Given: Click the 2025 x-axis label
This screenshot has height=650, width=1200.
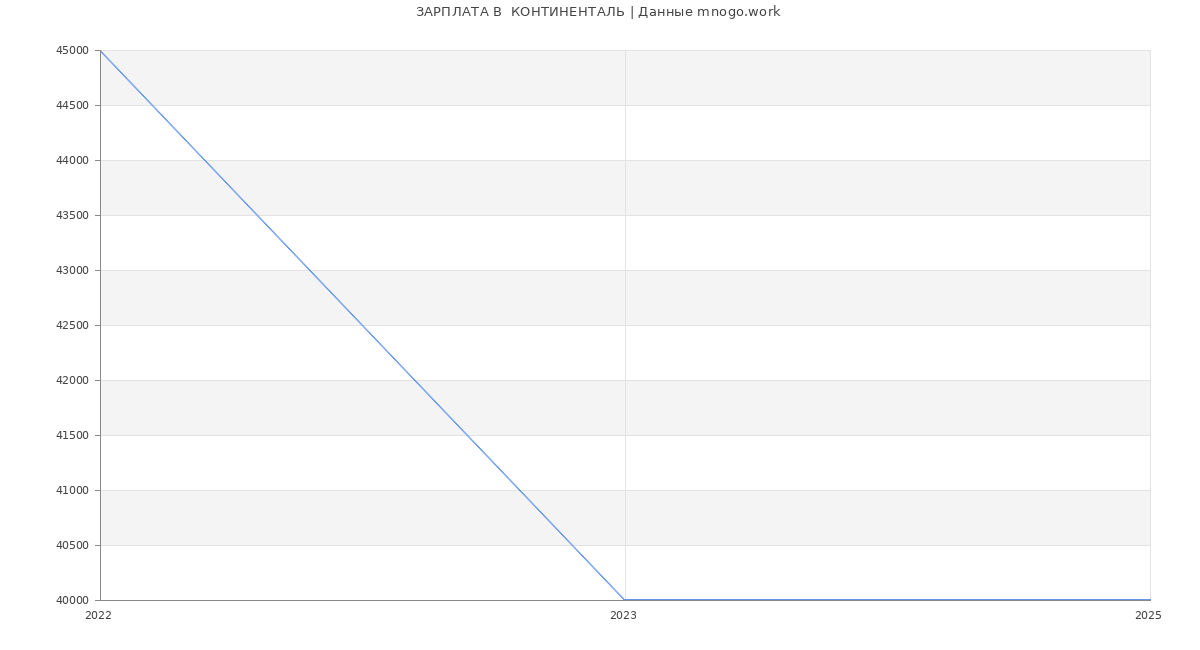Looking at the screenshot, I should [1148, 616].
